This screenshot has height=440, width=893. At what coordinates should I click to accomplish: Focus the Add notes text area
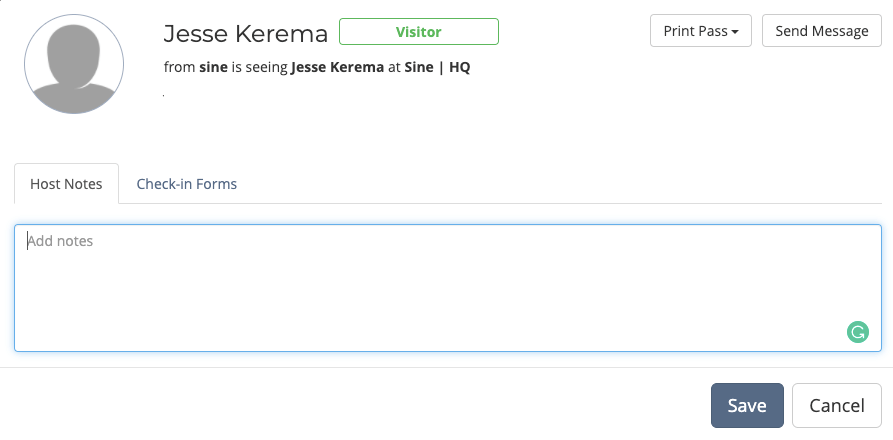click(448, 287)
